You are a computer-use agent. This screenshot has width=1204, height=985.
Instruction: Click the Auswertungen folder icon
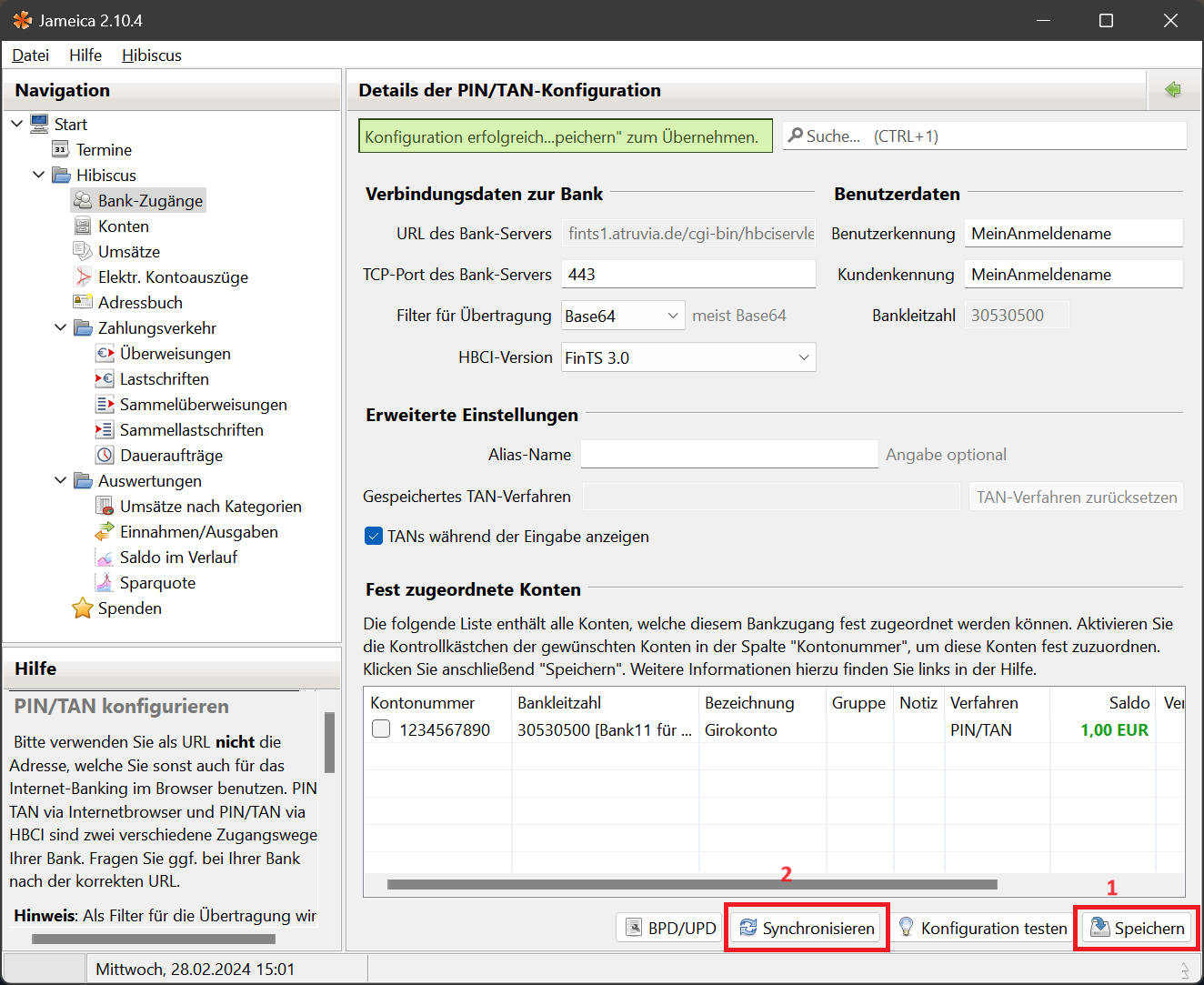pyautogui.click(x=83, y=480)
